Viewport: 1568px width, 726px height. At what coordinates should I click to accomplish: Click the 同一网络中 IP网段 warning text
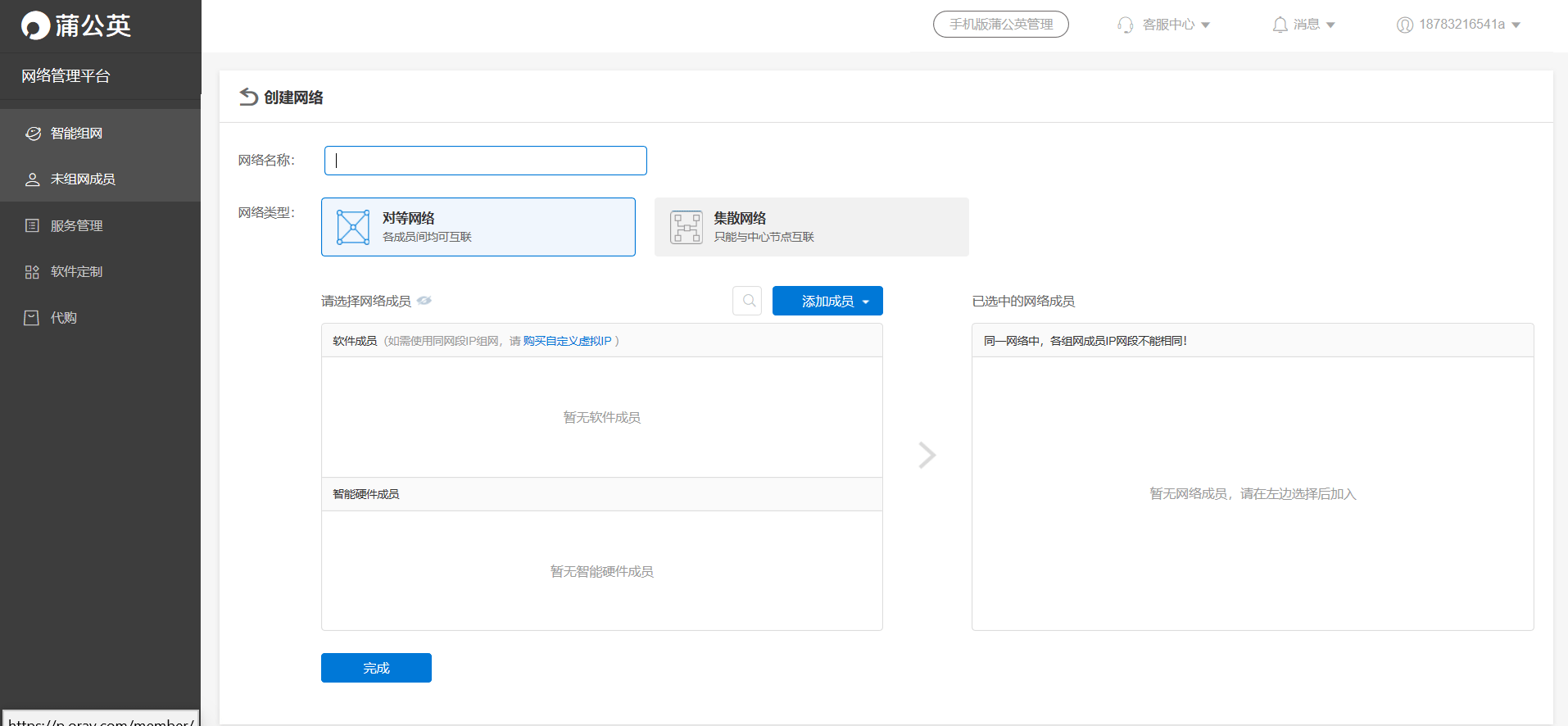(x=1085, y=341)
